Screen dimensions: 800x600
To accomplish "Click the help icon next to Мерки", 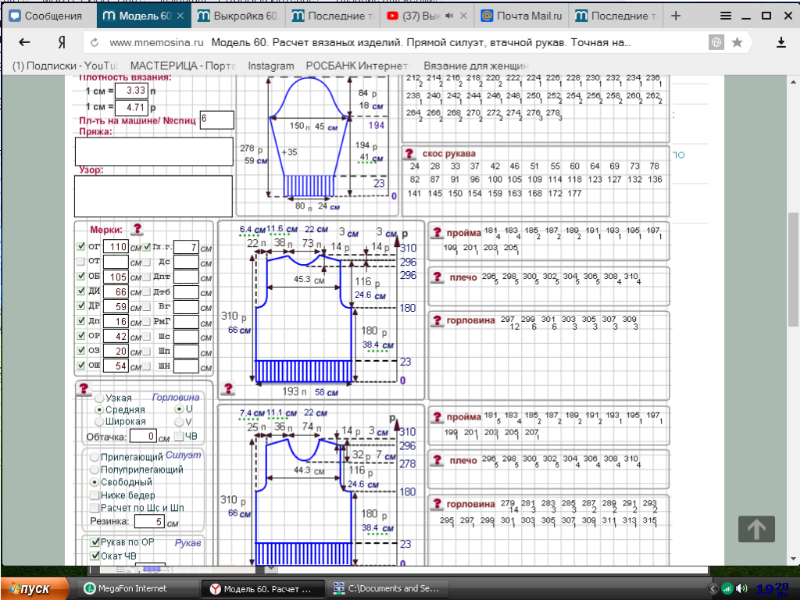I will (137, 229).
